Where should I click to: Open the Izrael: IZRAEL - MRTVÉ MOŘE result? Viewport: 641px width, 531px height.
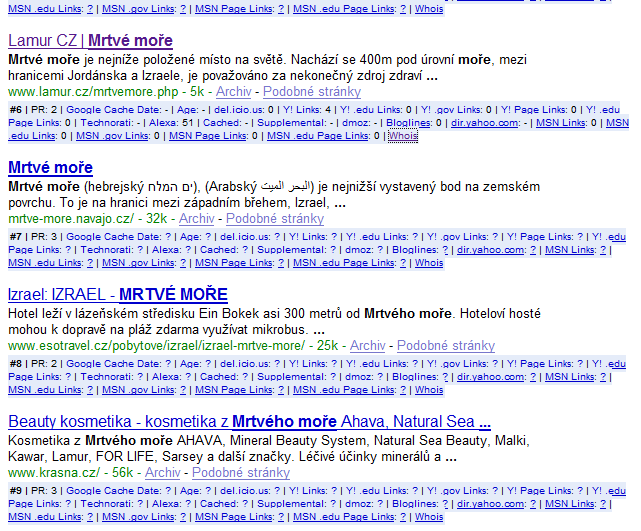(118, 295)
